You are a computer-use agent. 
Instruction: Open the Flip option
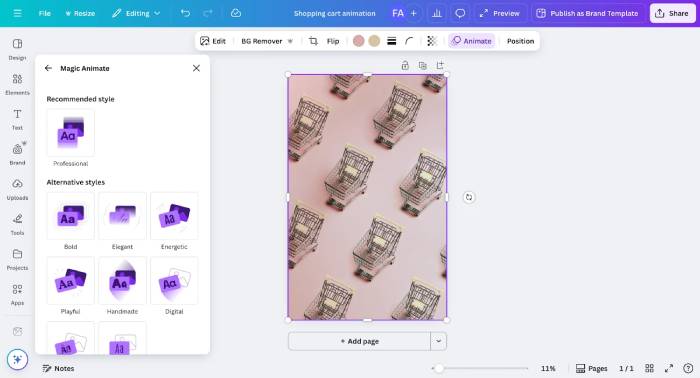(333, 41)
